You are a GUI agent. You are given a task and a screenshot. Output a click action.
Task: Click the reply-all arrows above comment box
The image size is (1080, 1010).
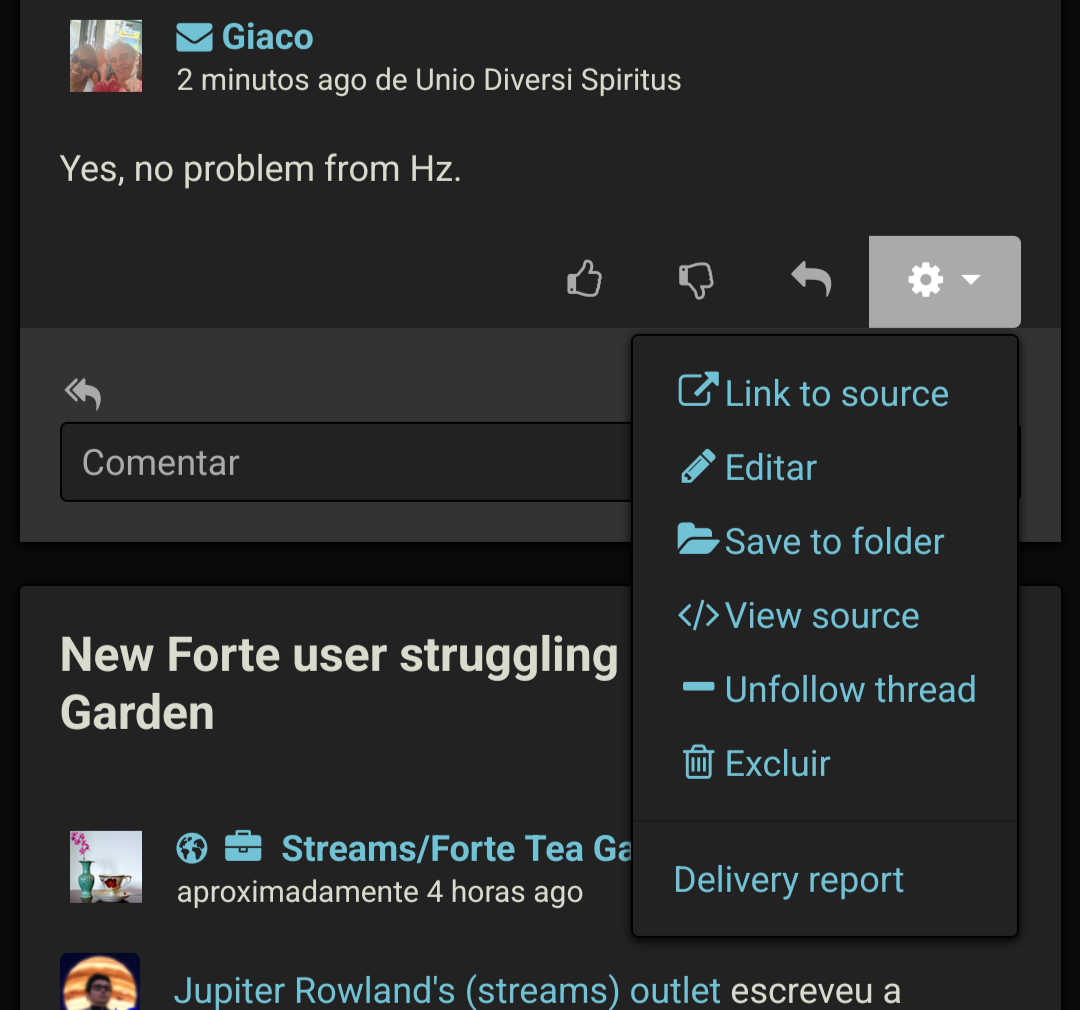[x=83, y=394]
